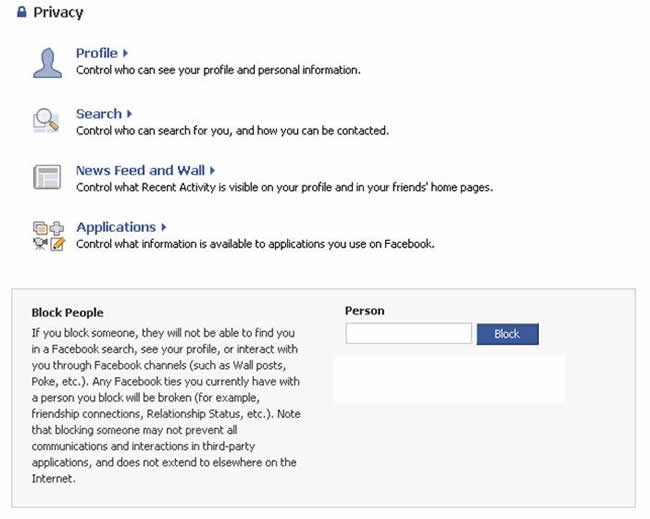Click the lock icon beside Privacy

click(x=22, y=12)
